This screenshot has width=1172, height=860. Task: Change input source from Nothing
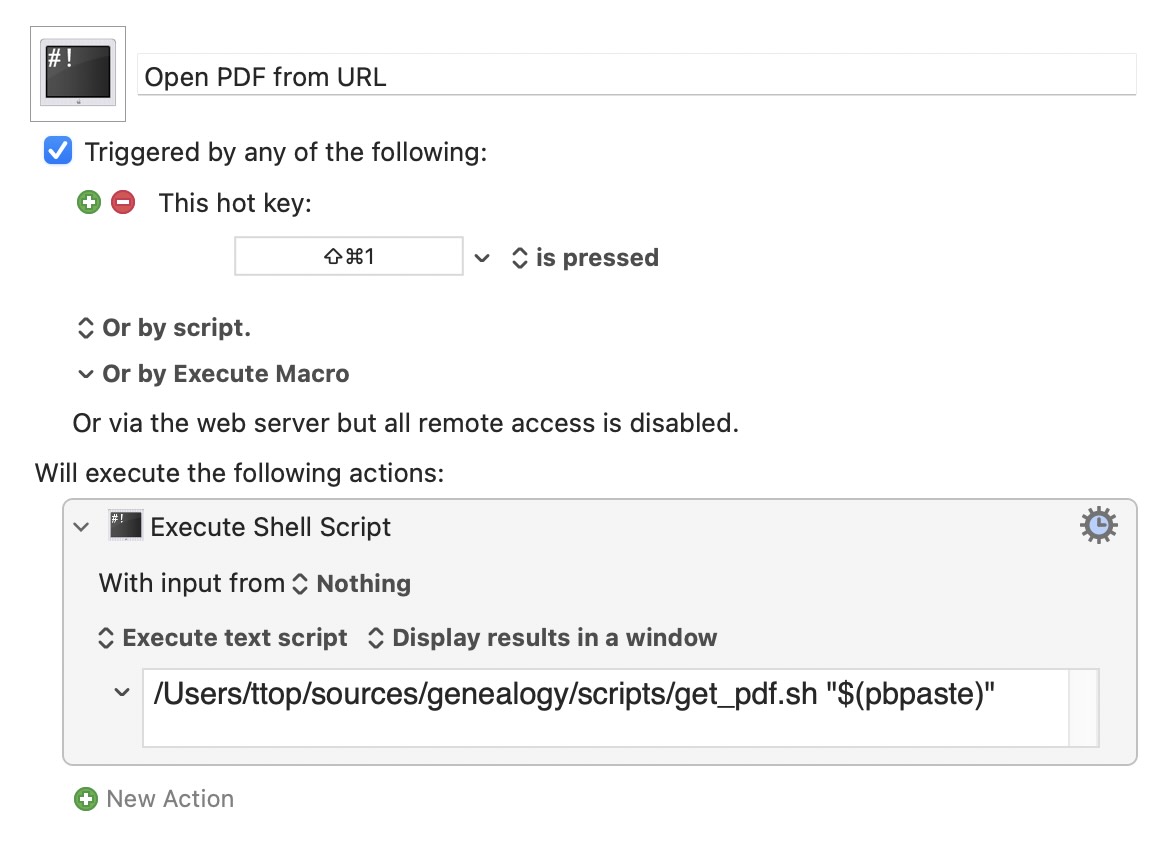point(352,584)
